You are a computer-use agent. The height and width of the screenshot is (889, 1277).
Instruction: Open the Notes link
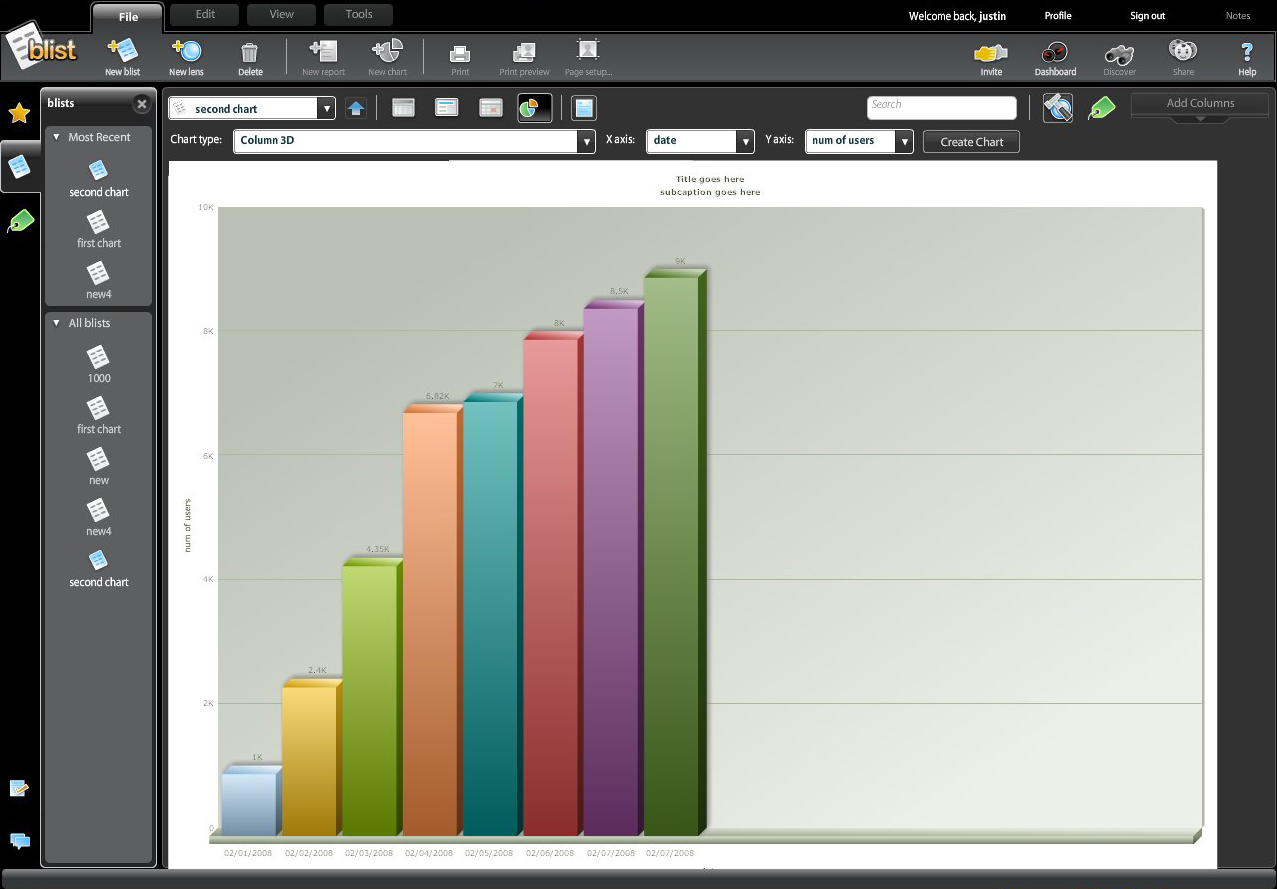[x=1238, y=16]
